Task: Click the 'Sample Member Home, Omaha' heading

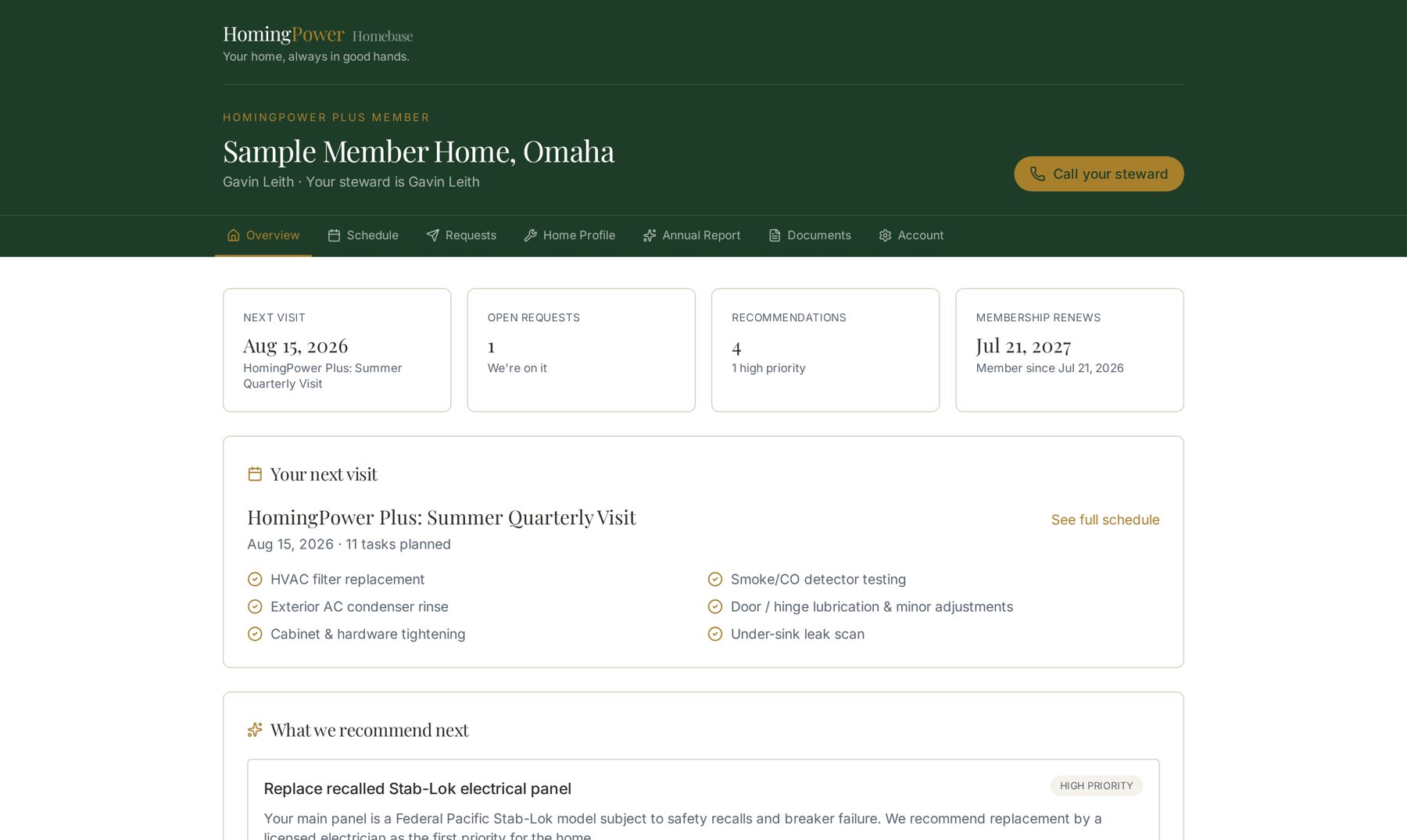Action: tap(418, 152)
